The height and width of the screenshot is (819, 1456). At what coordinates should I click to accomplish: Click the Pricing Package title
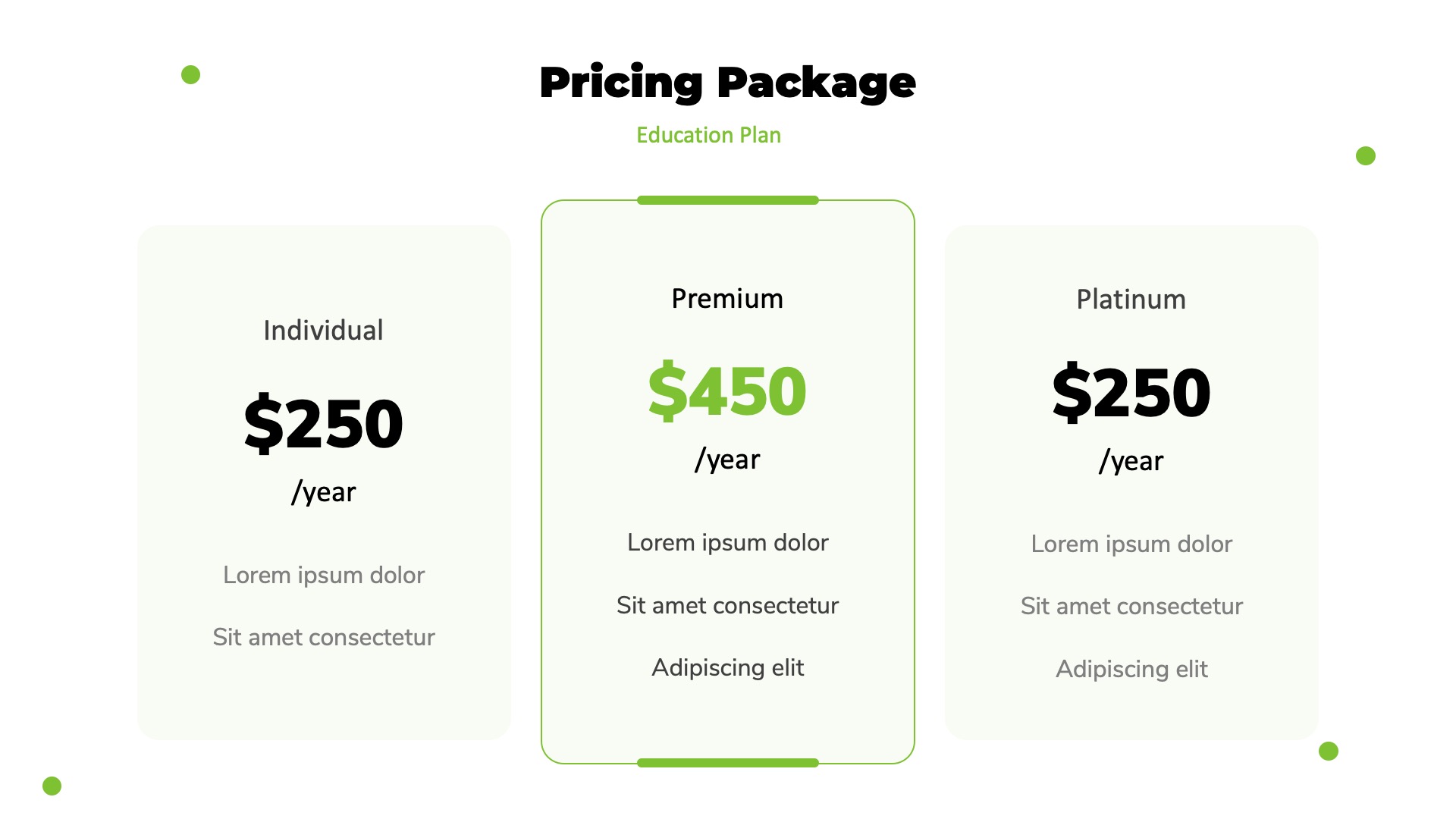pos(727,82)
